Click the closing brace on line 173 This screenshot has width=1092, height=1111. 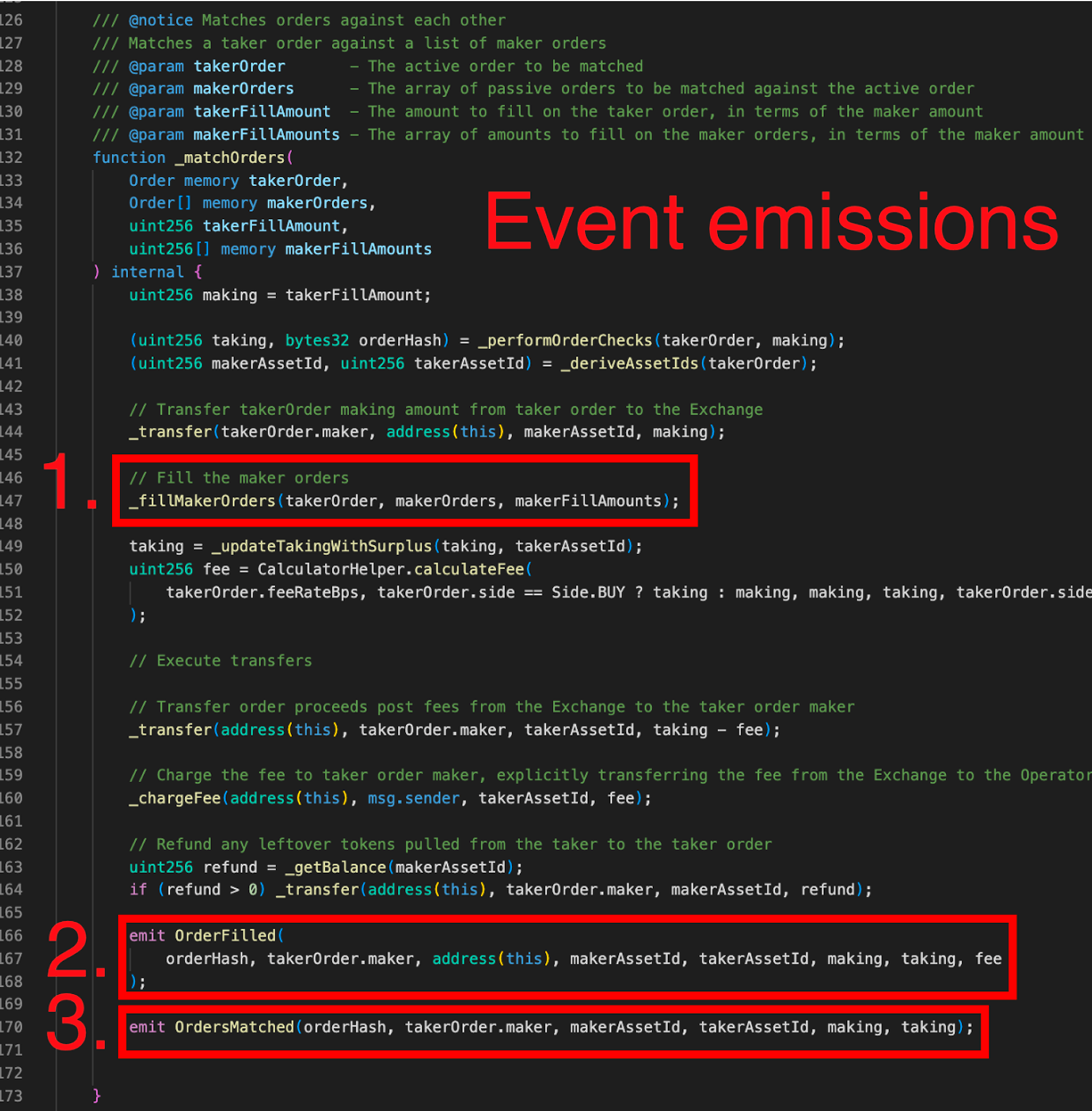click(x=96, y=1096)
